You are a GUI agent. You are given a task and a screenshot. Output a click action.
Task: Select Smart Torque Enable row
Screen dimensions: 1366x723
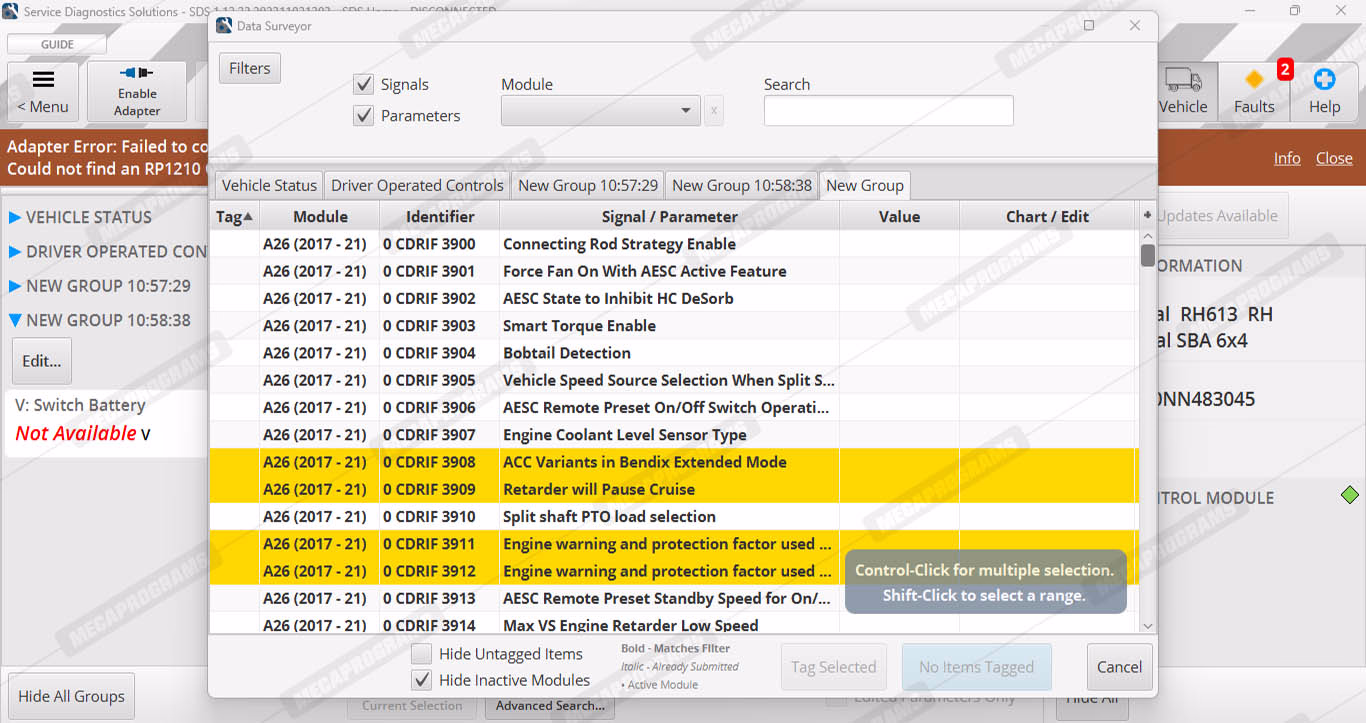(x=674, y=326)
